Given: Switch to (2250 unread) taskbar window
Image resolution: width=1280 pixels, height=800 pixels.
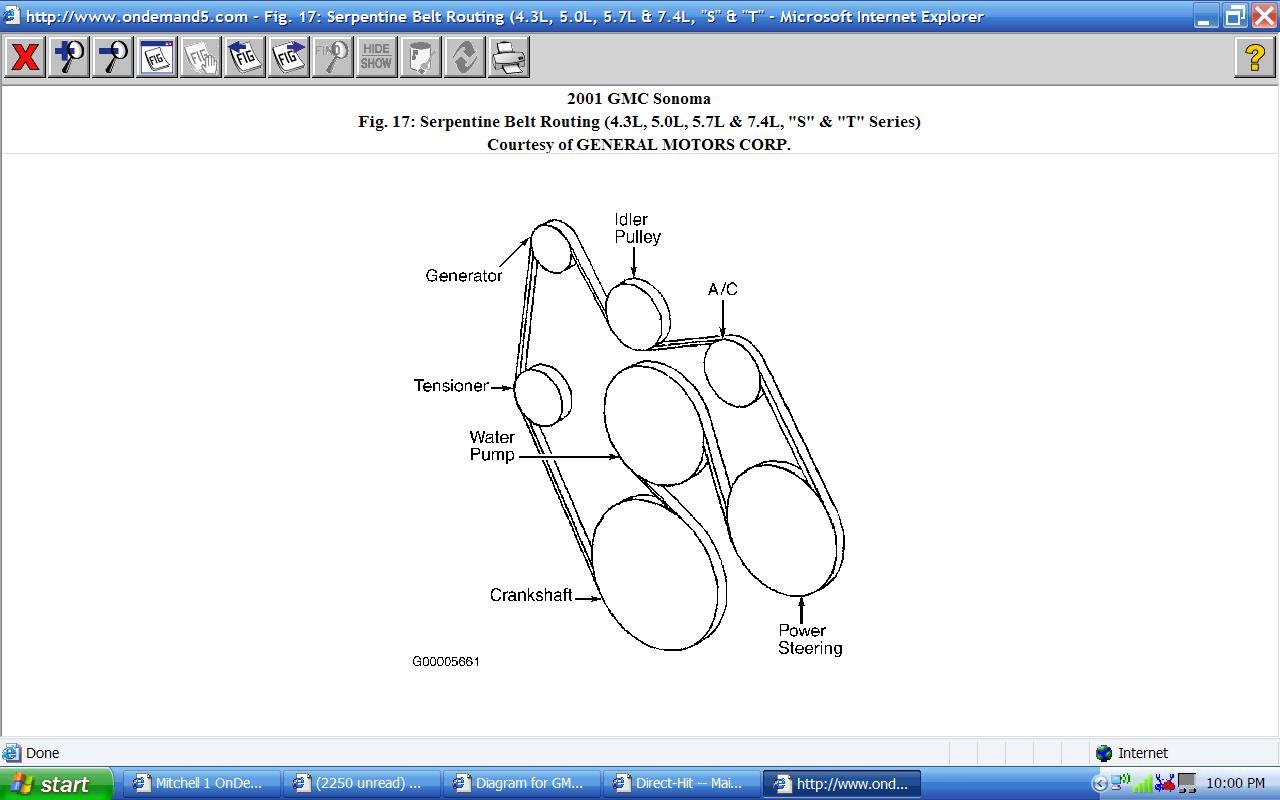Looking at the screenshot, I should [360, 783].
